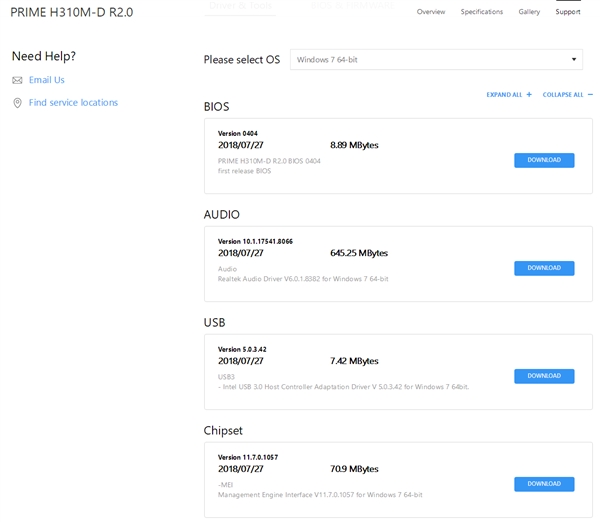Select the Support tab
Screen dimensions: 600x522
[x=568, y=12]
